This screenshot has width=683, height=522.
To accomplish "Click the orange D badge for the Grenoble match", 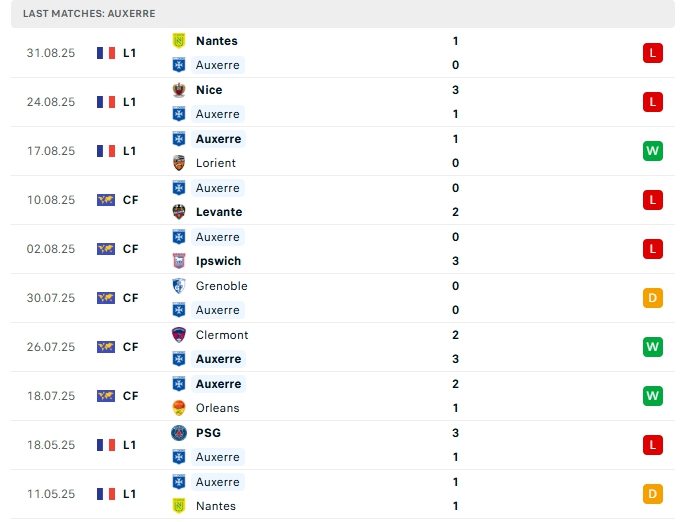I will (x=653, y=298).
